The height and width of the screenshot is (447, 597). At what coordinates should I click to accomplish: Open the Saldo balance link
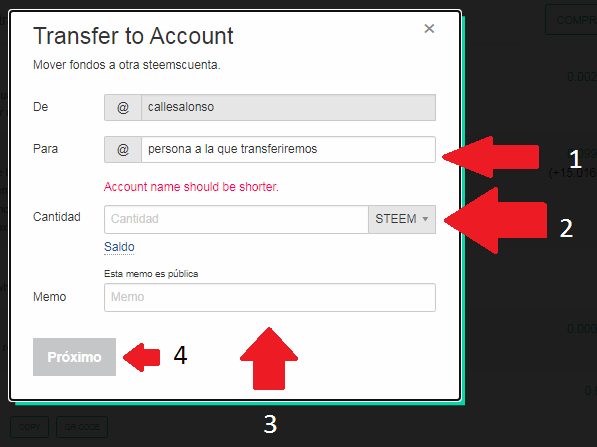(119, 247)
